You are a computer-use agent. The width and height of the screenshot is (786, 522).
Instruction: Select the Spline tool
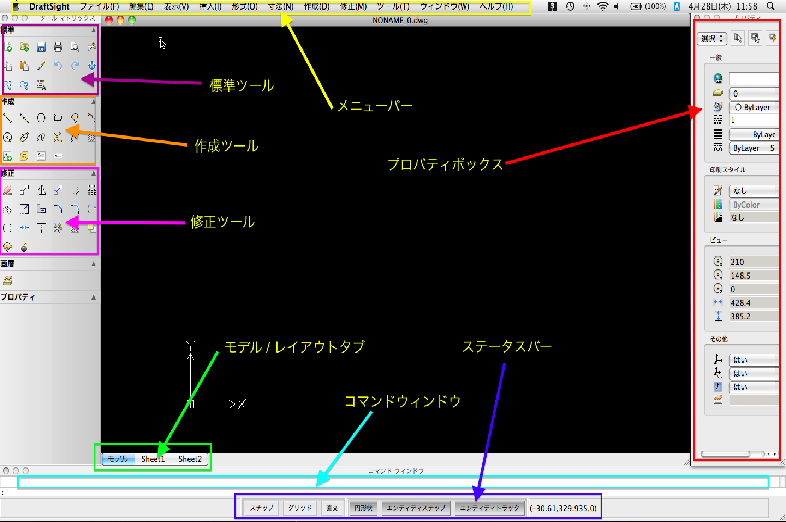[41, 137]
